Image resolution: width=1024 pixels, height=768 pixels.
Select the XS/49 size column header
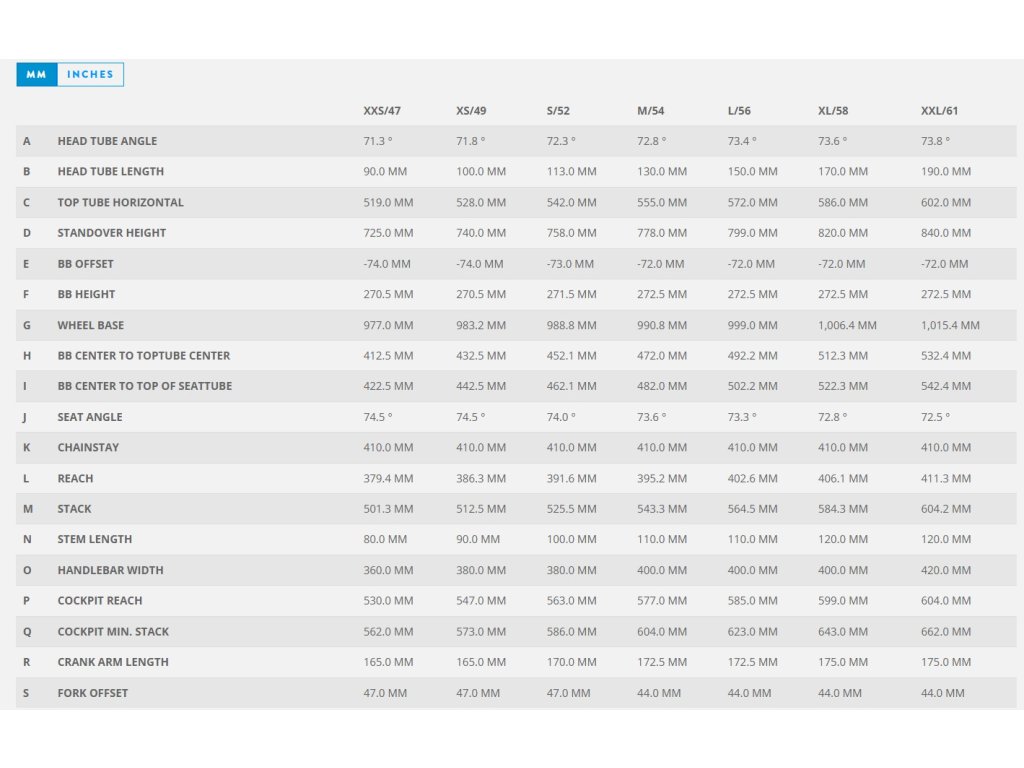471,111
